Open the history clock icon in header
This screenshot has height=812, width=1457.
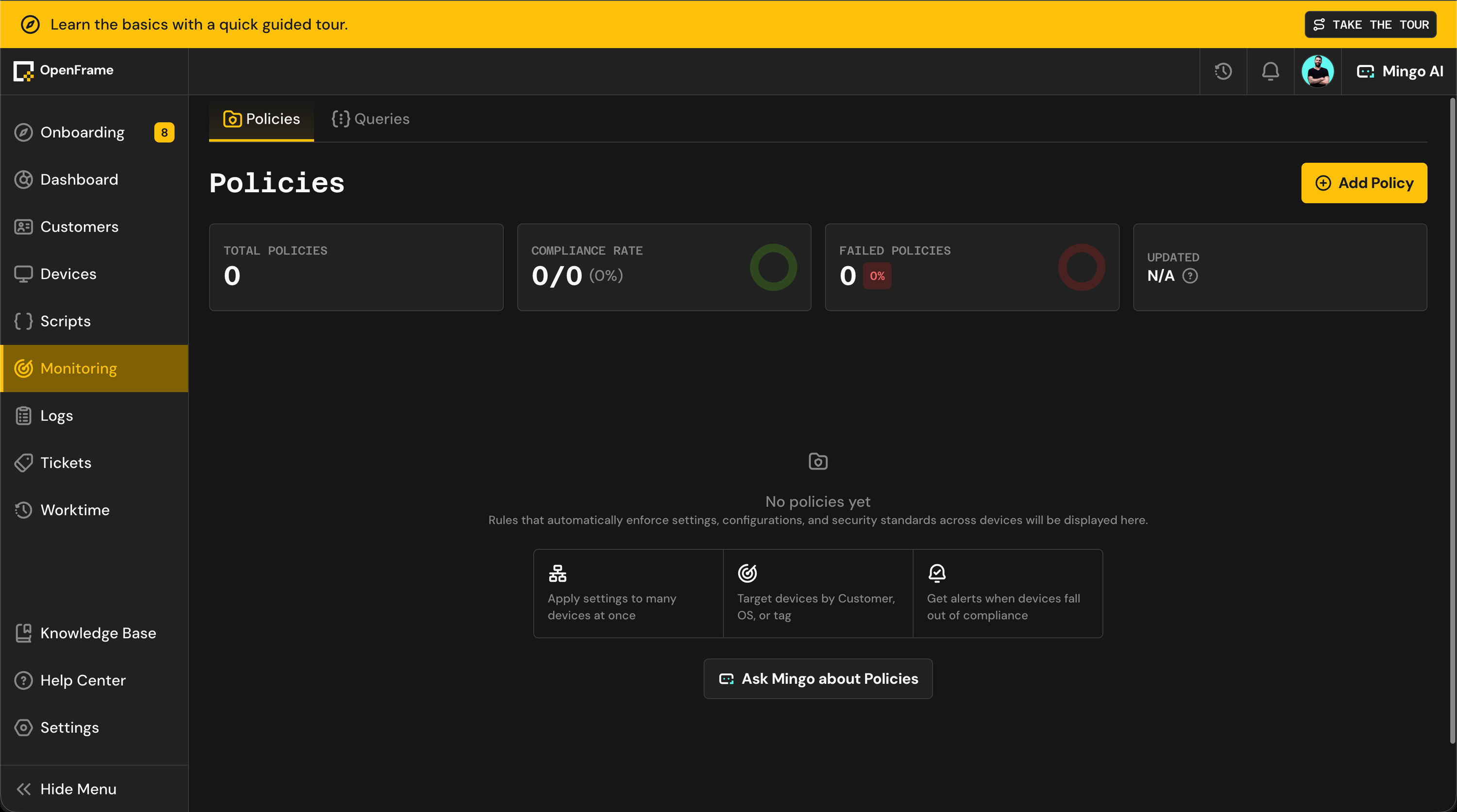(x=1223, y=71)
